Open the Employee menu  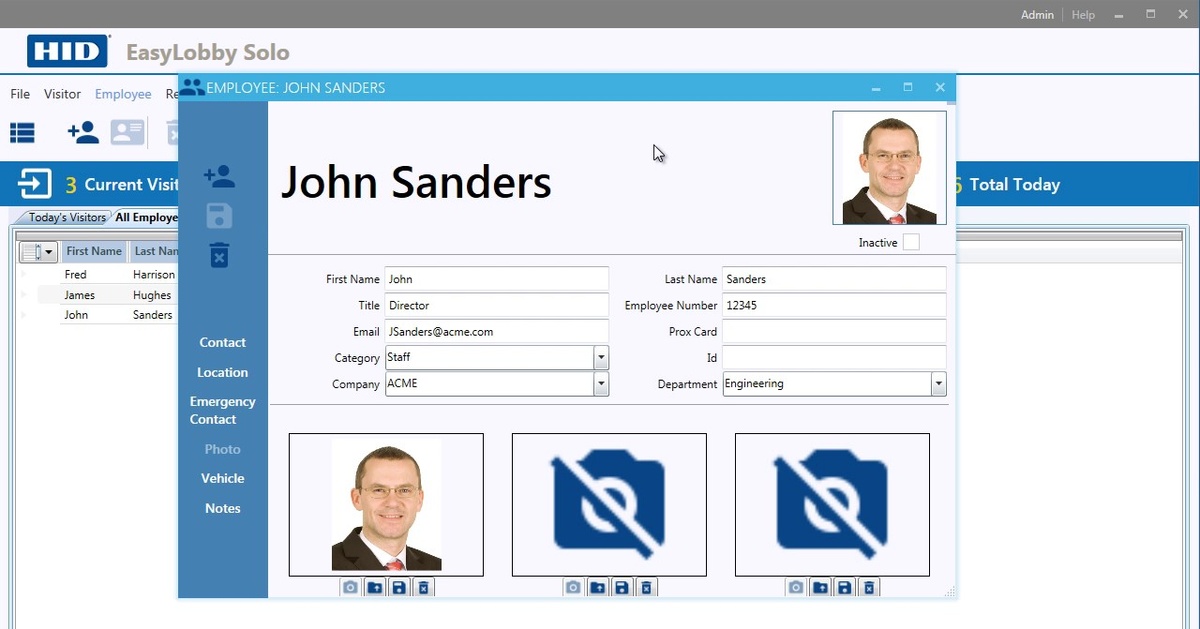[x=123, y=94]
